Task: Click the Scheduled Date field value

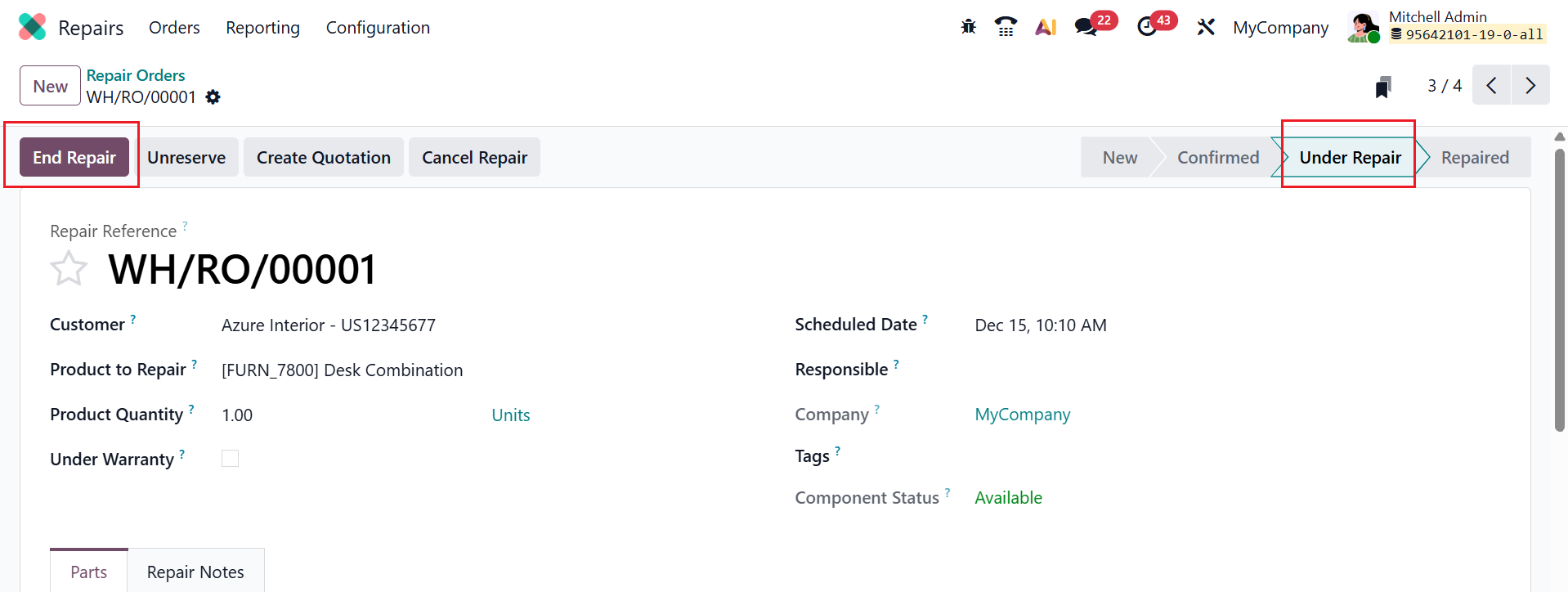Action: [x=1041, y=325]
